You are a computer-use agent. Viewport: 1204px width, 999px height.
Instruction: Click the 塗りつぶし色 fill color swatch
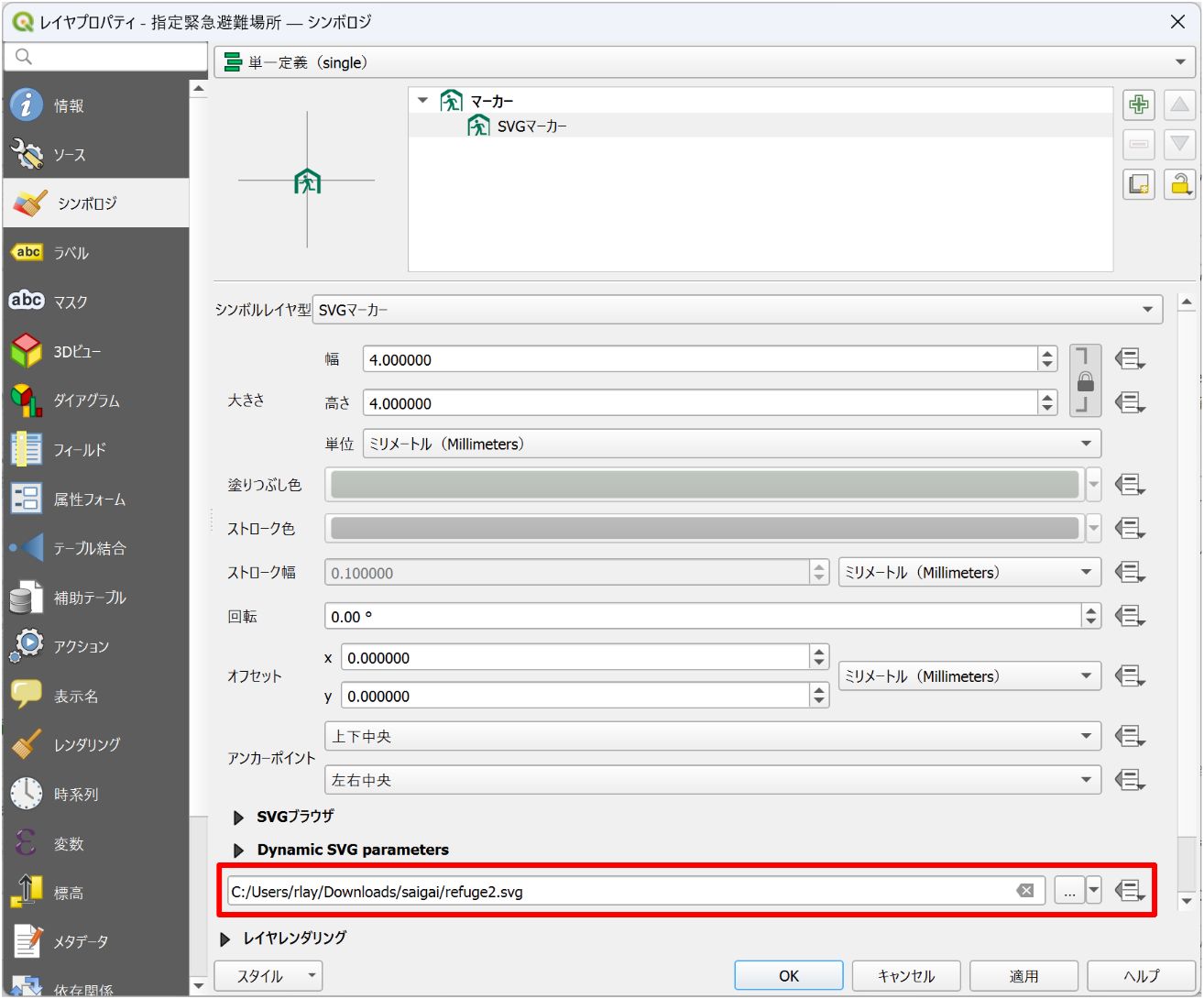[705, 485]
